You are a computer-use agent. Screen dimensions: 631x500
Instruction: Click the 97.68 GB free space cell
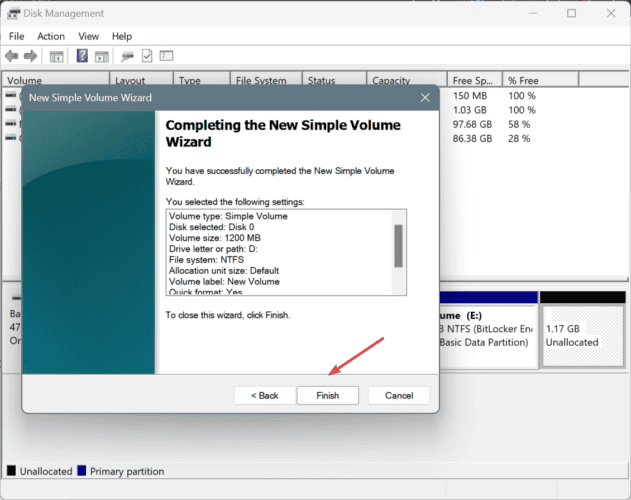[x=472, y=124]
